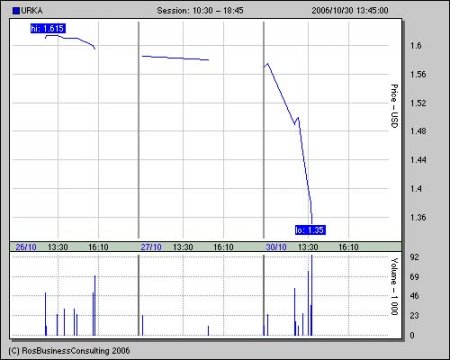The image size is (450, 360).
Task: Click the 1.52 price axis value
Action: [418, 103]
